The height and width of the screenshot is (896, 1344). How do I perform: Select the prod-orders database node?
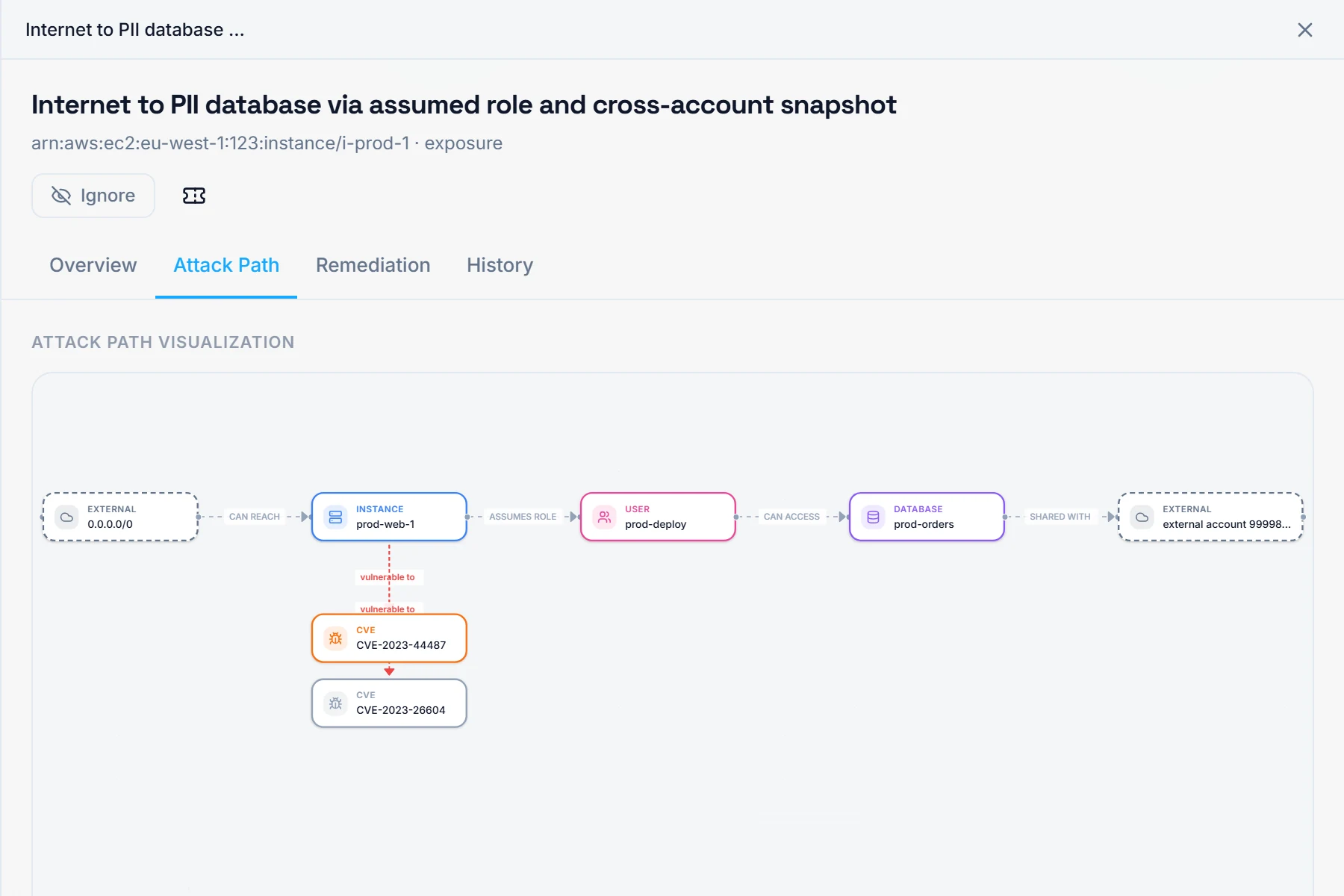(927, 517)
